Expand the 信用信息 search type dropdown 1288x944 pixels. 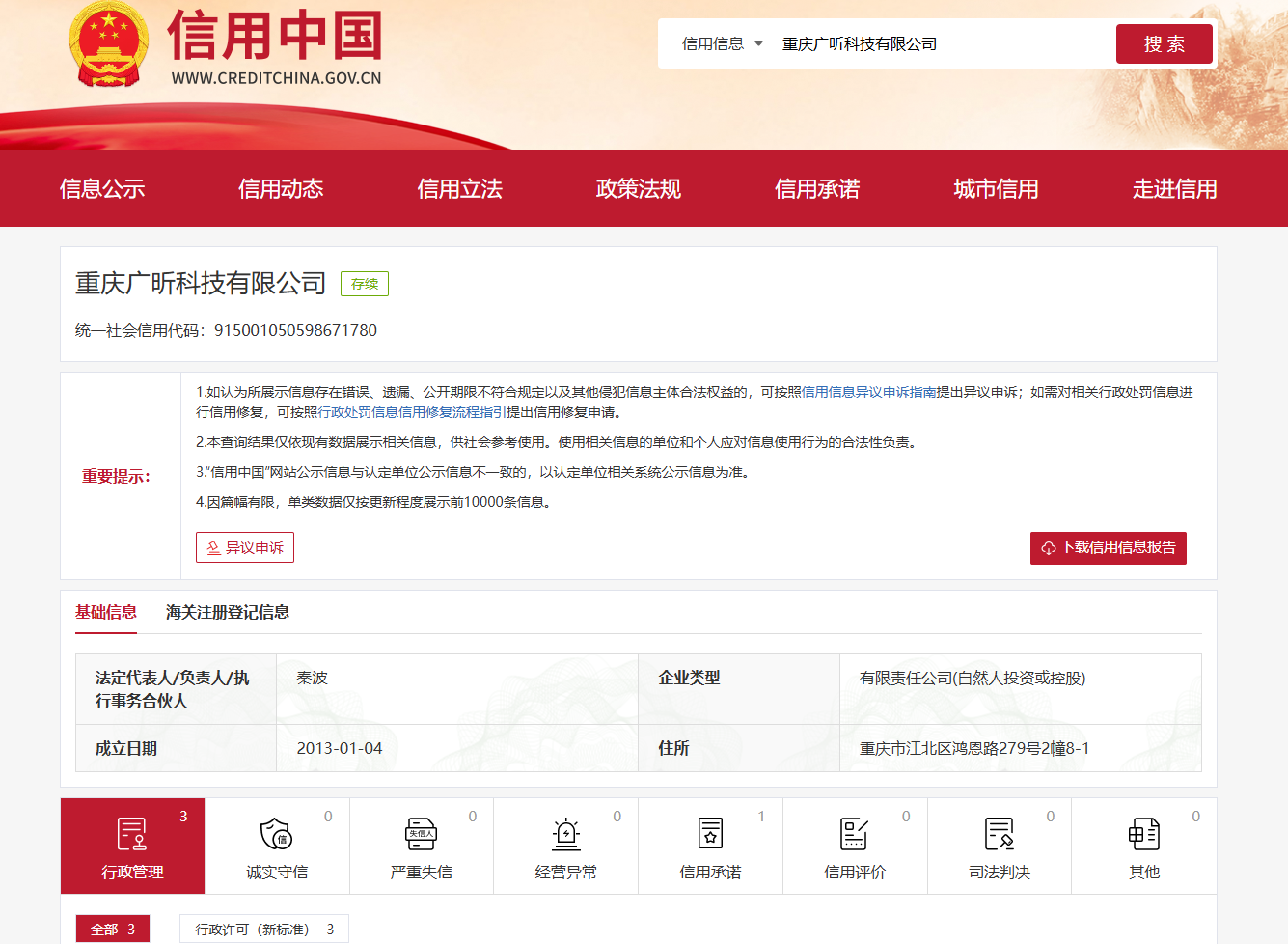point(723,43)
